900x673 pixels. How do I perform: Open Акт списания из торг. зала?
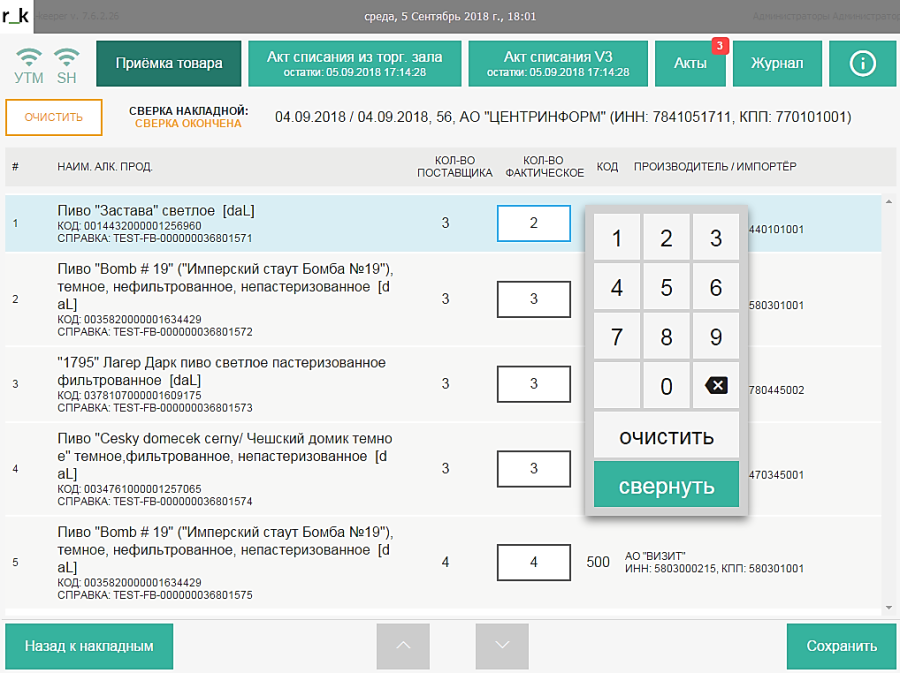(354, 63)
